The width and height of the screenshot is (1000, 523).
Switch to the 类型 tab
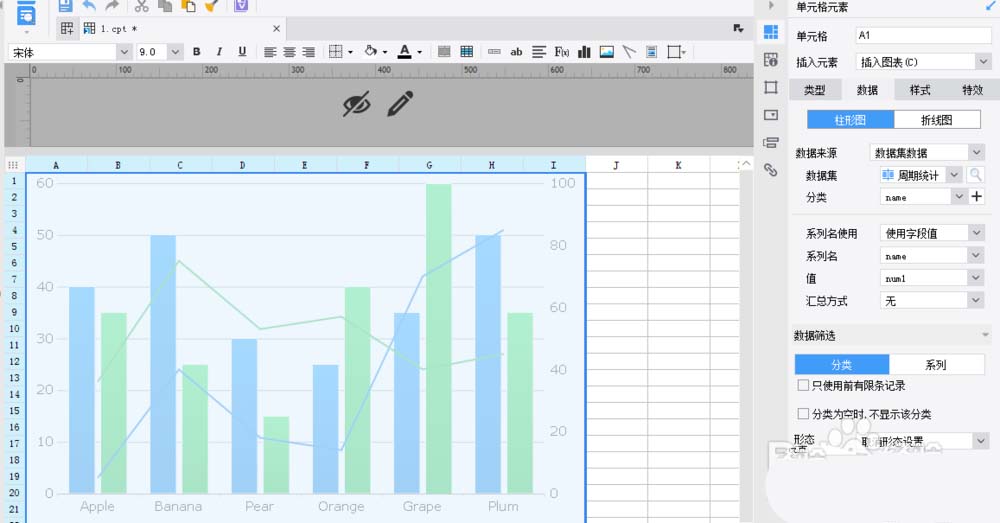(814, 90)
